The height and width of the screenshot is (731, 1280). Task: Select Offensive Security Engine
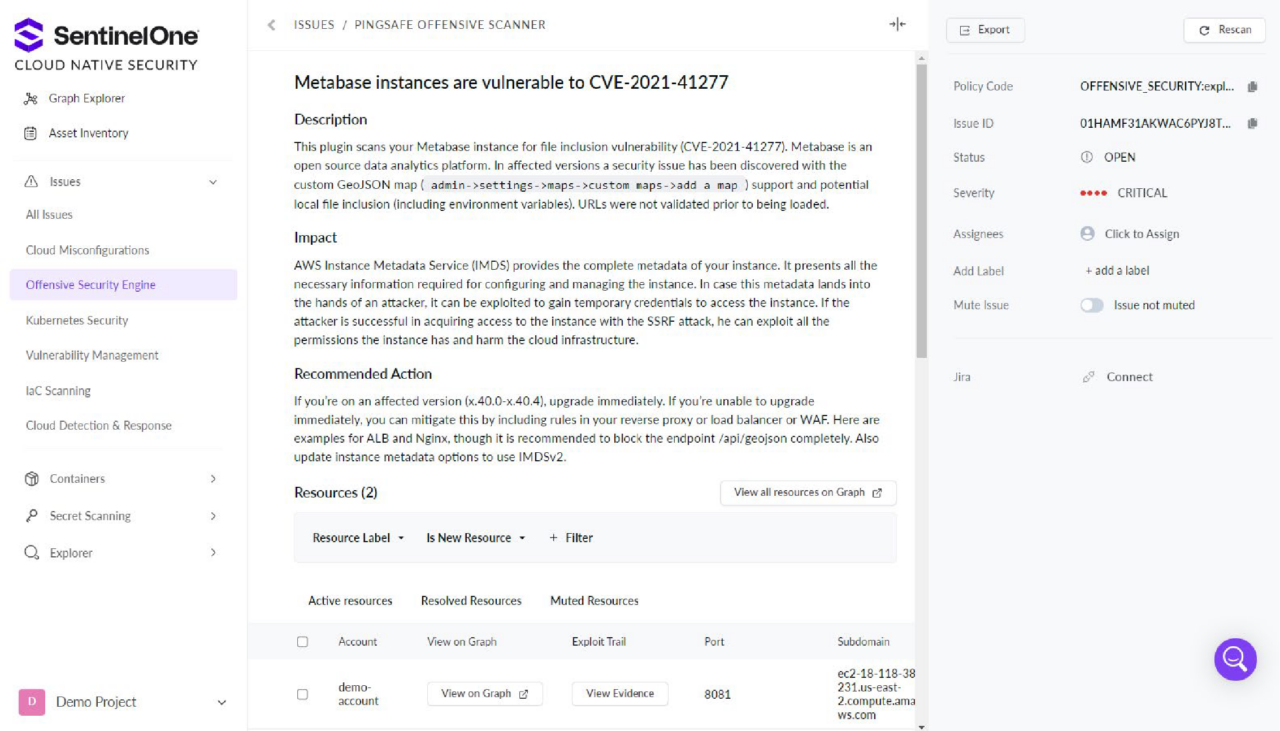point(124,285)
